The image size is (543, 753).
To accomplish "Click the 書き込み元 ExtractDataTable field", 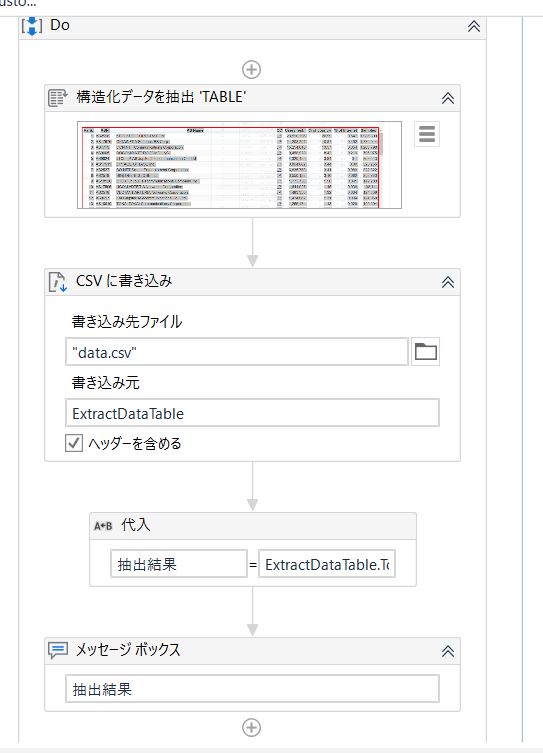I will pyautogui.click(x=252, y=413).
